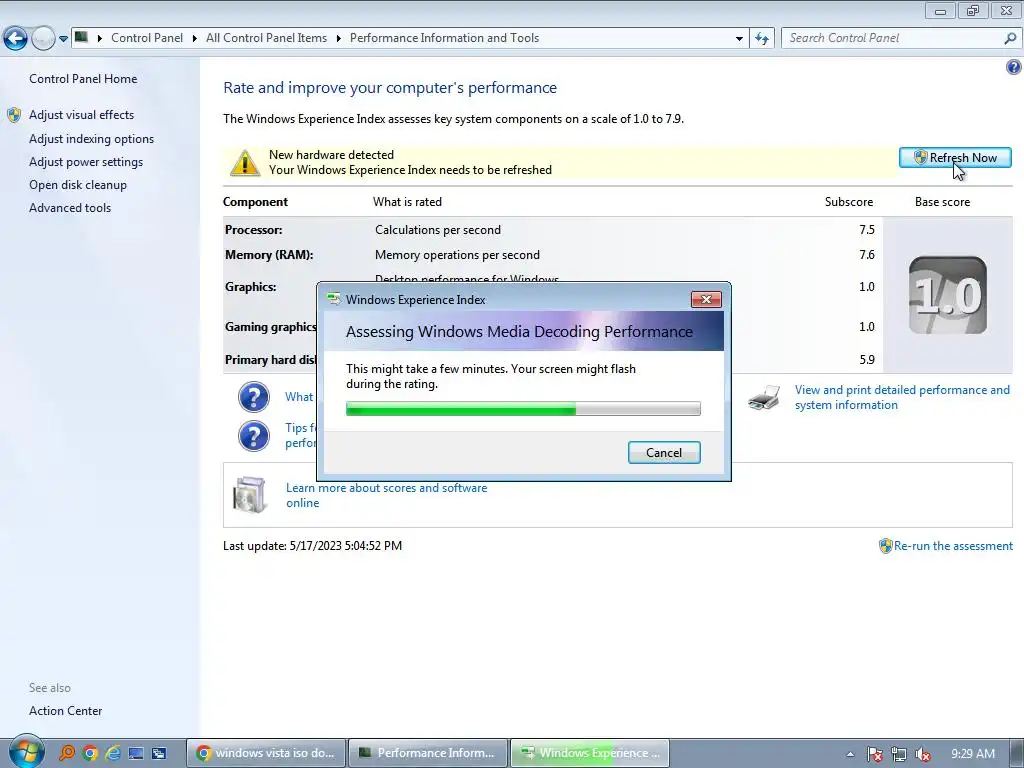Click first blue question mark icon
Viewport: 1024px width, 768px height.
[x=253, y=397]
